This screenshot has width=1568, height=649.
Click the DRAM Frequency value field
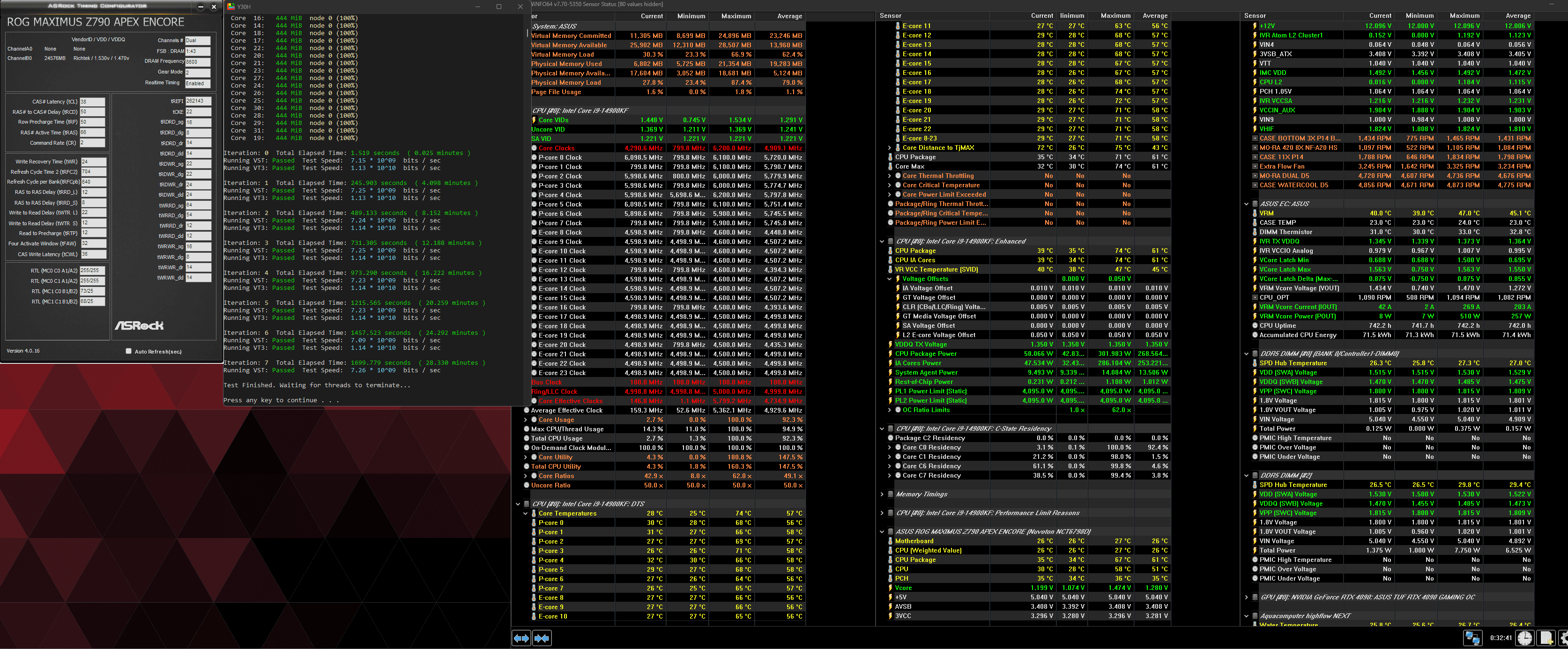click(x=198, y=61)
